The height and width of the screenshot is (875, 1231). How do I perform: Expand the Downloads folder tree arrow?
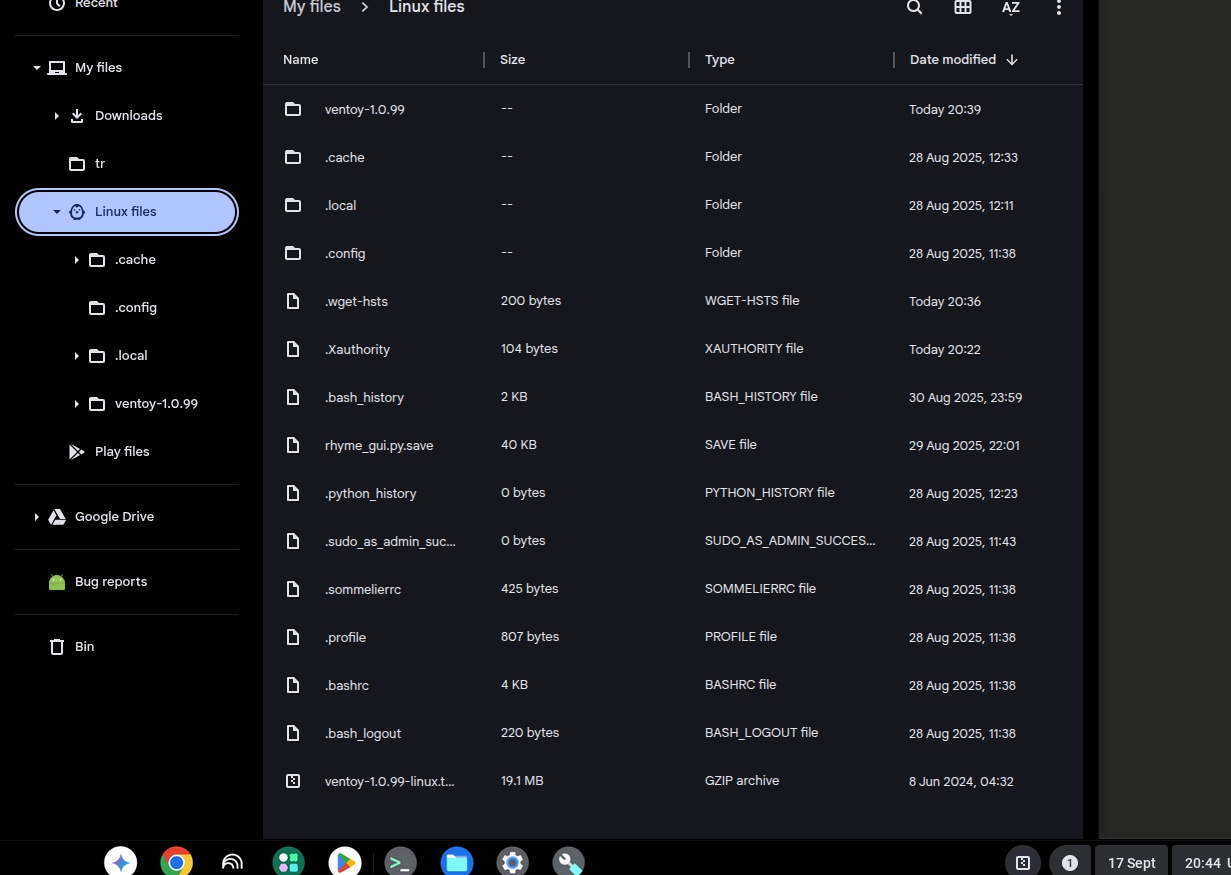[57, 116]
